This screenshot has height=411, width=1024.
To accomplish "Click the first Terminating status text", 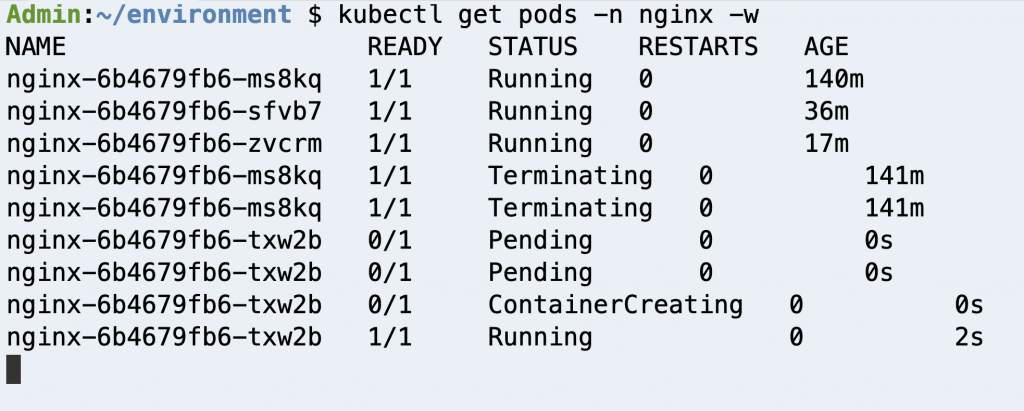I will tap(570, 176).
